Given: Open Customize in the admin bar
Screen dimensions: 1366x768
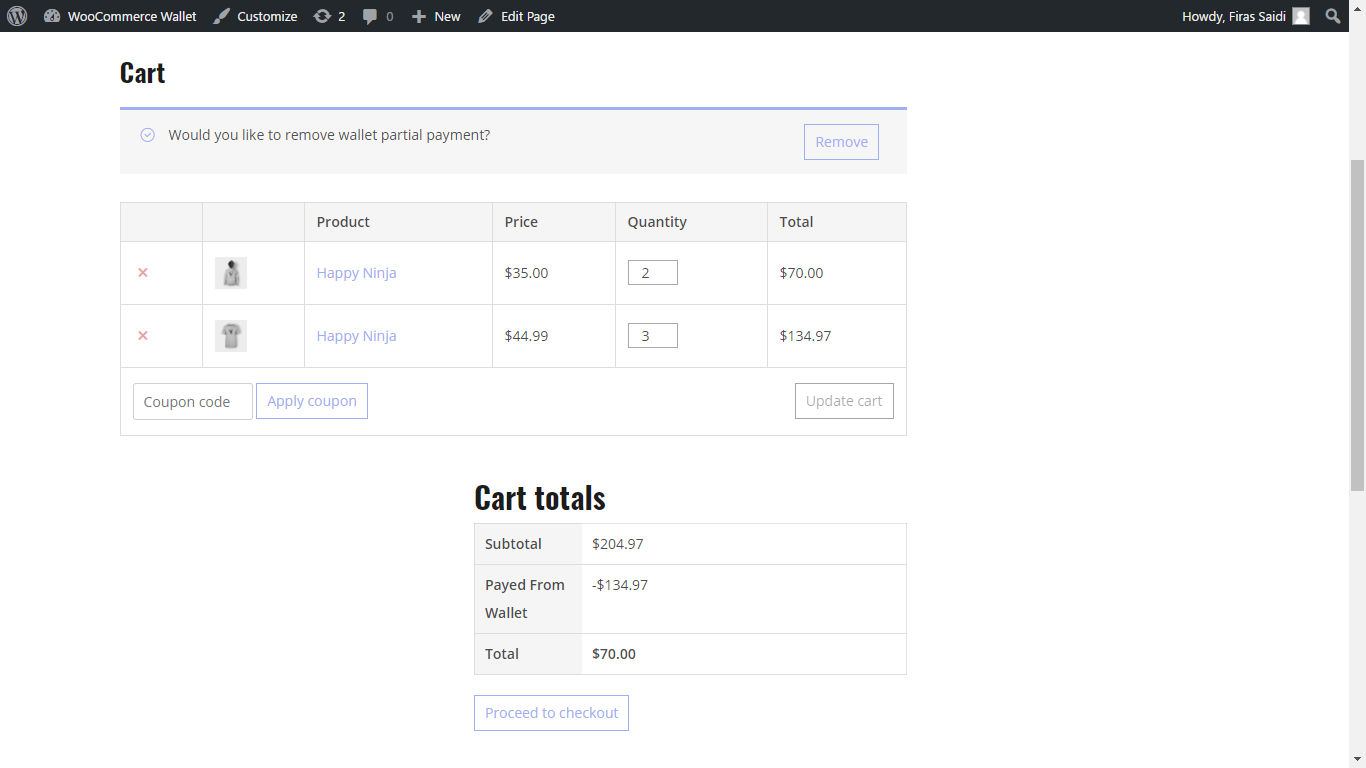Looking at the screenshot, I should point(256,16).
